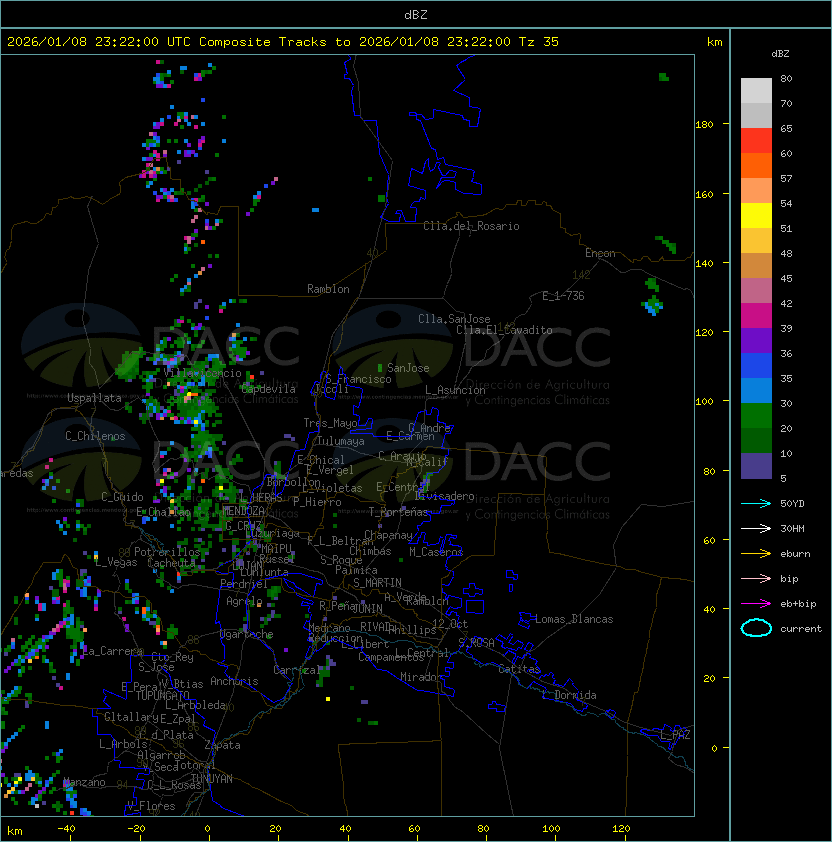832x842 pixels.
Task: Click the bip pink arrow legend icon
Action: pyautogui.click(x=756, y=578)
